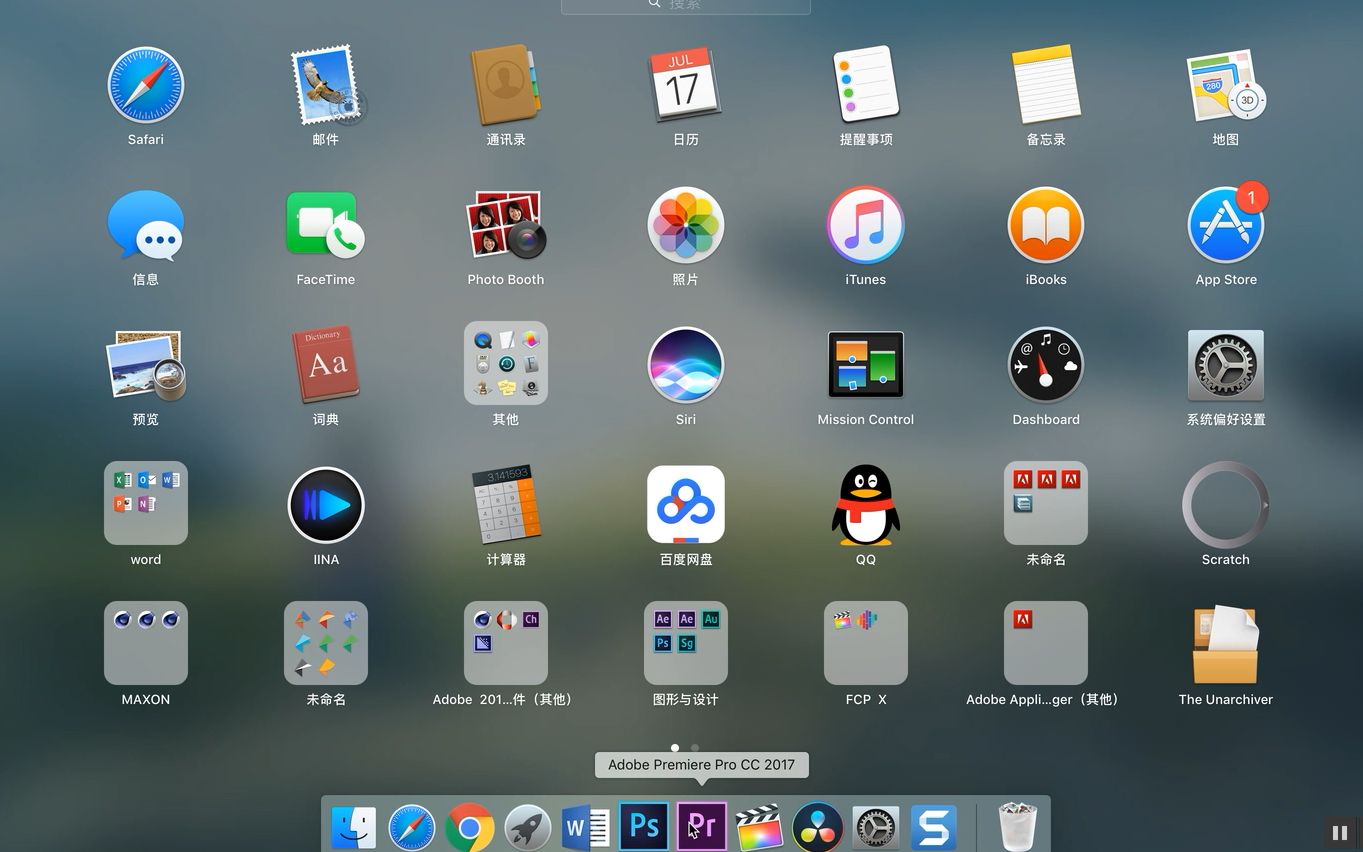Select first Launchpad page dot

(x=675, y=747)
